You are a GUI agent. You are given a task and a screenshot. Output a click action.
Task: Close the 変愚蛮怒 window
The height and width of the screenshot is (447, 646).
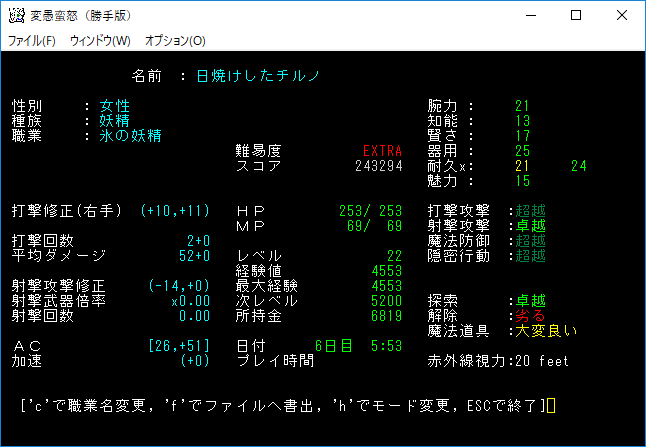point(621,16)
